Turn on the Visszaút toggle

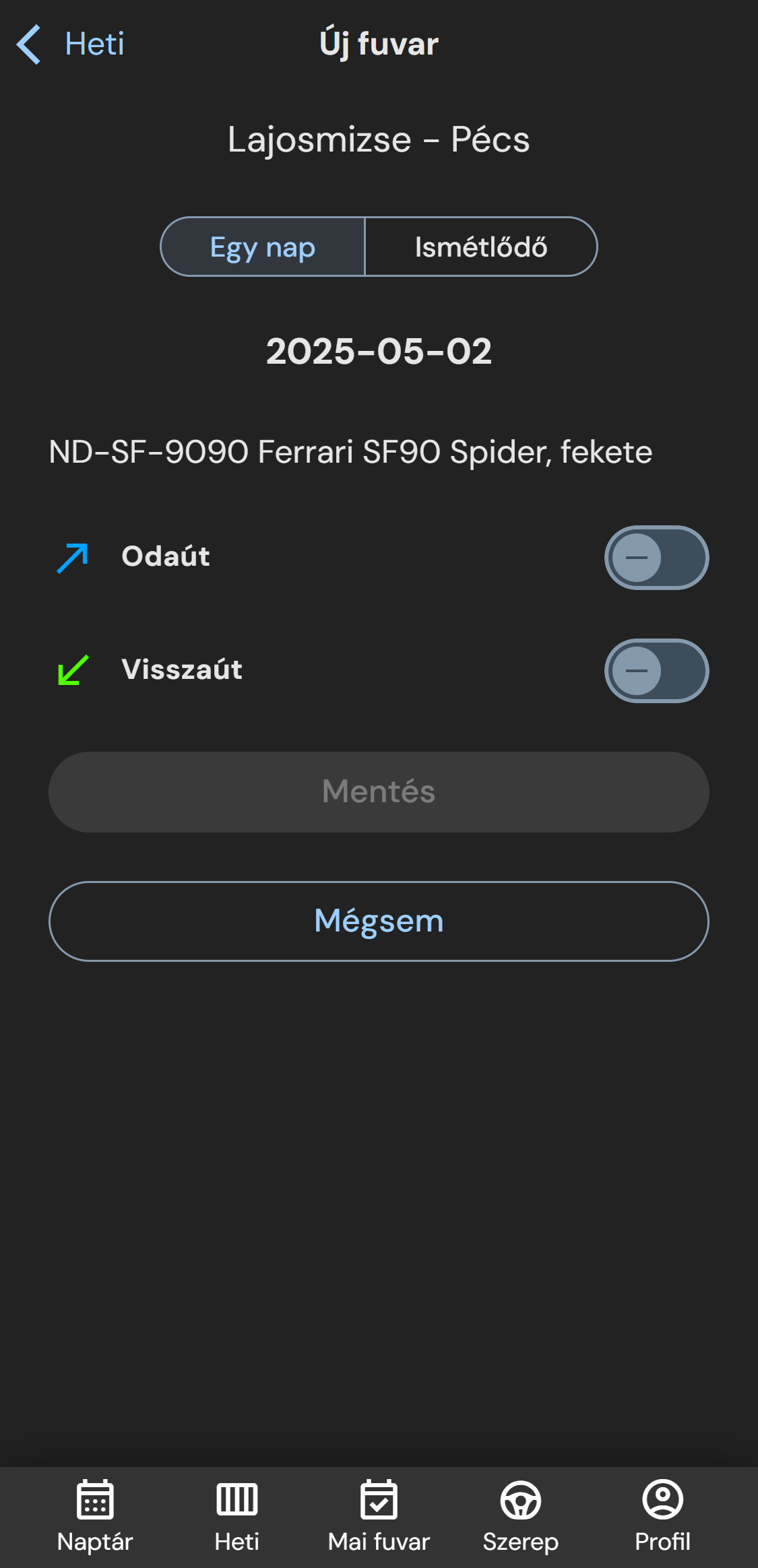pyautogui.click(x=656, y=671)
